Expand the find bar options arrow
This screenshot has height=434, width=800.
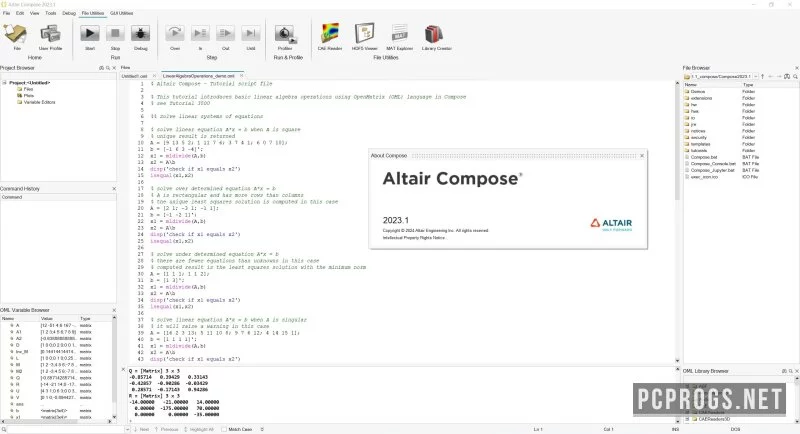[x=262, y=429]
